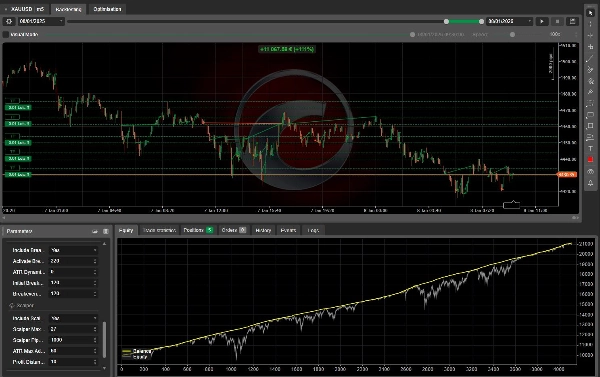The height and width of the screenshot is (377, 600).
Task: Click the bell alert icon in drawing toolbar
Action: point(590,183)
